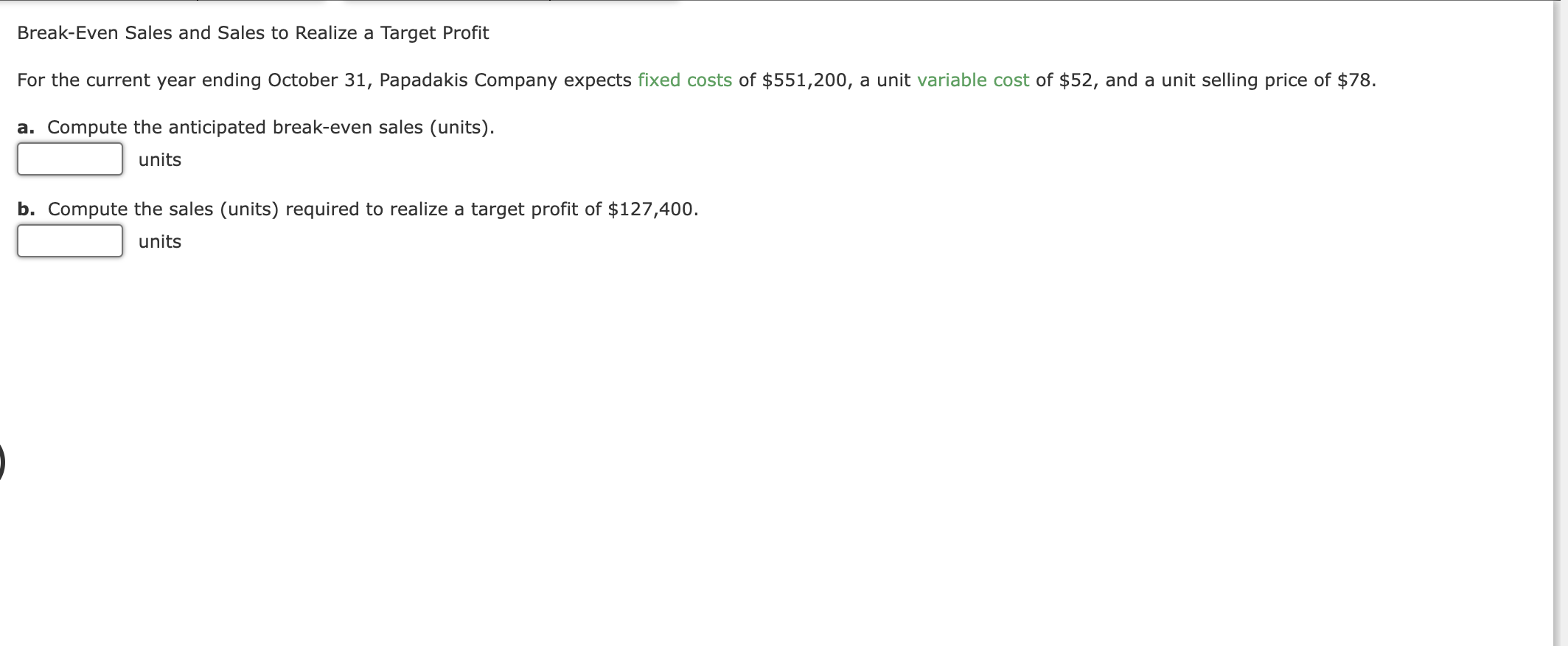Screen dimensions: 1568x646
Task: Click the green variable cost glossary term
Action: click(973, 80)
